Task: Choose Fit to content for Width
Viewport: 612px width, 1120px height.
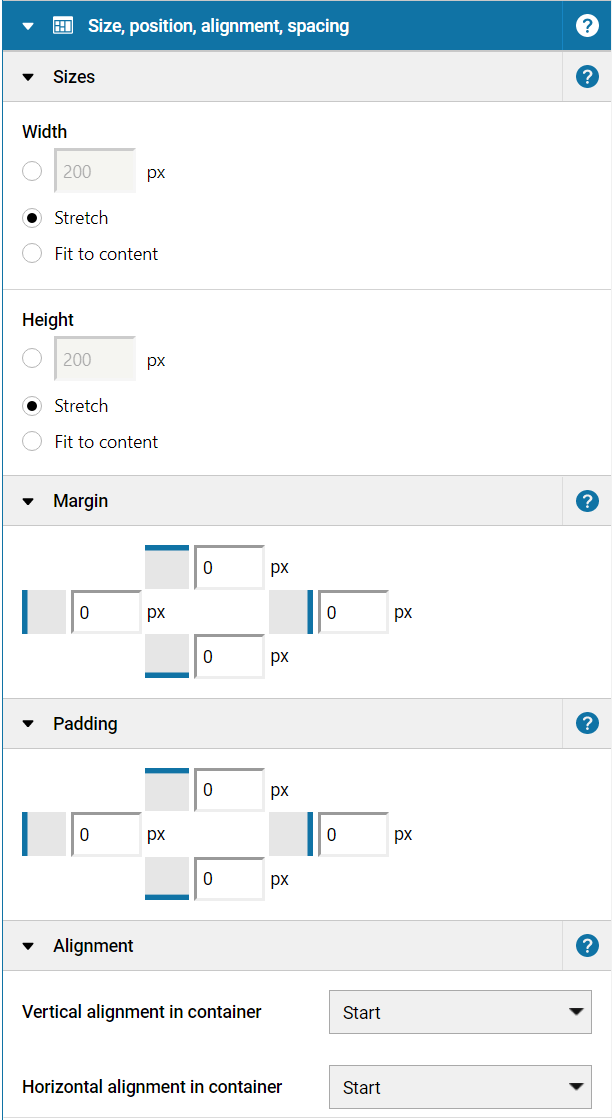Action: click(x=32, y=254)
